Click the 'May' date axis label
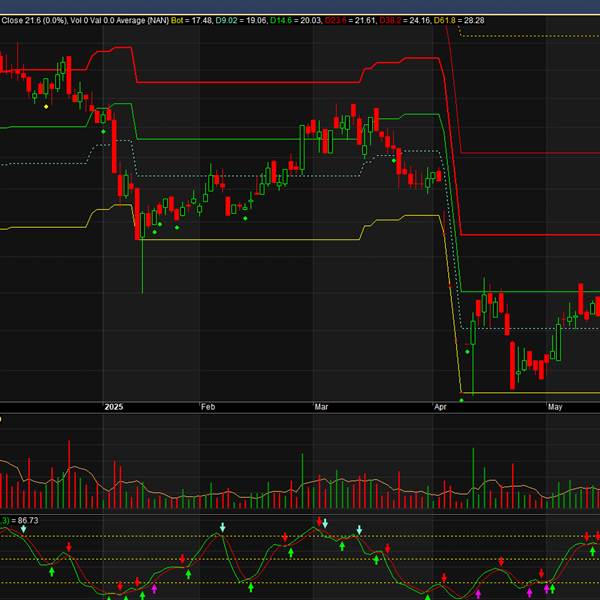This screenshot has height=600, width=600. pyautogui.click(x=555, y=407)
